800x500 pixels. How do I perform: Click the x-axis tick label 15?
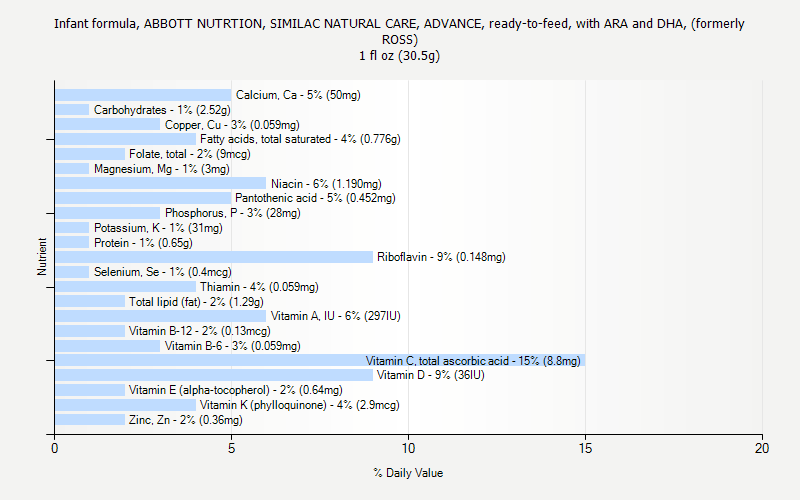[x=585, y=448]
